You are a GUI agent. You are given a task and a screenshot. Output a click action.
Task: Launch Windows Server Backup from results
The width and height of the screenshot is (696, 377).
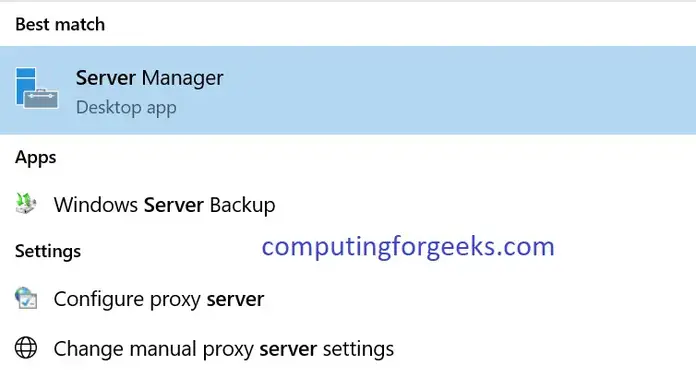[165, 205]
